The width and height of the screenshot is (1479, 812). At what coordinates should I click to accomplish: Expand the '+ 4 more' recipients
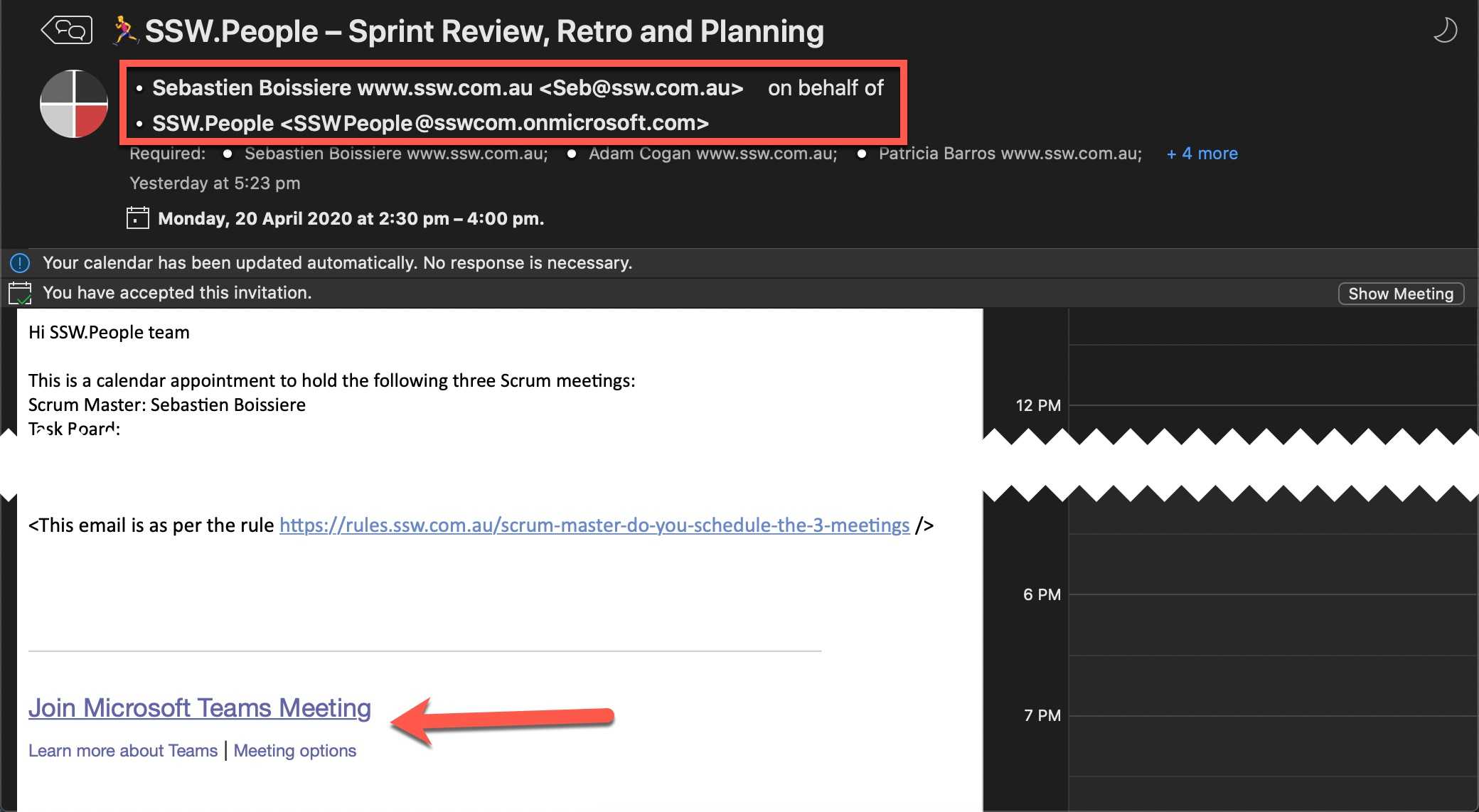coord(1202,154)
